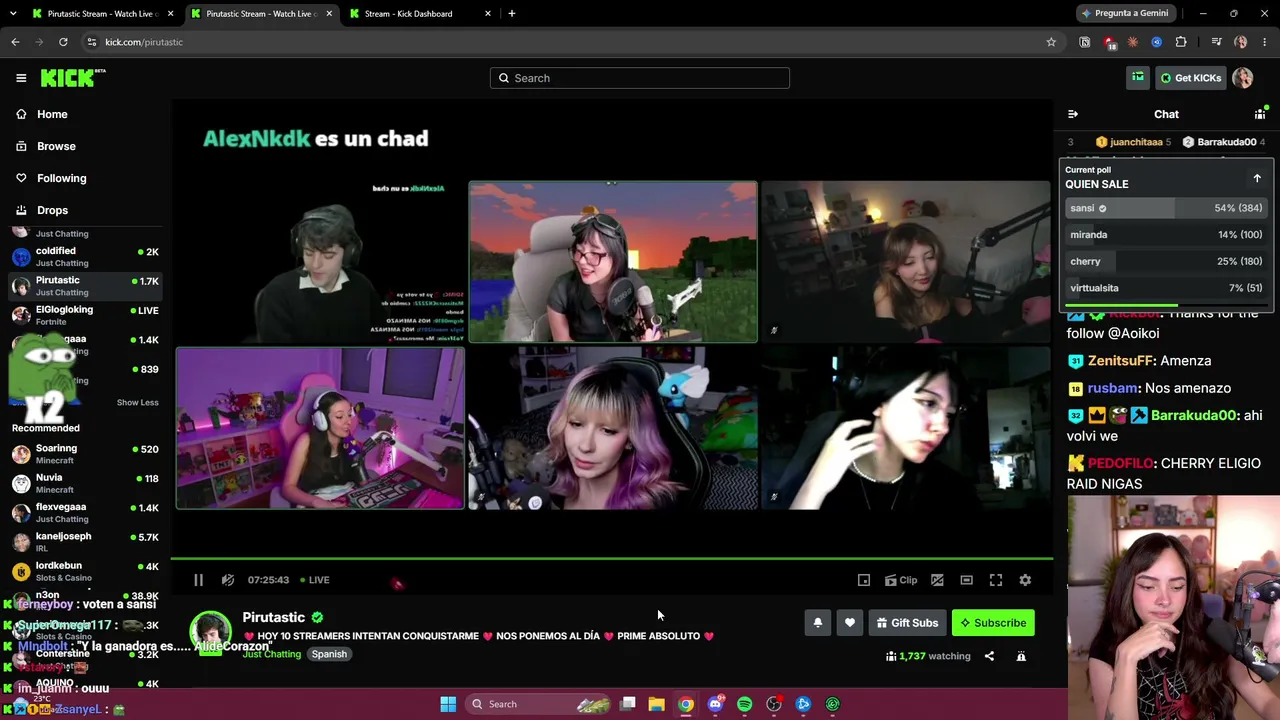The height and width of the screenshot is (720, 1280).
Task: Open Chrome media controls icon
Action: point(1216,42)
